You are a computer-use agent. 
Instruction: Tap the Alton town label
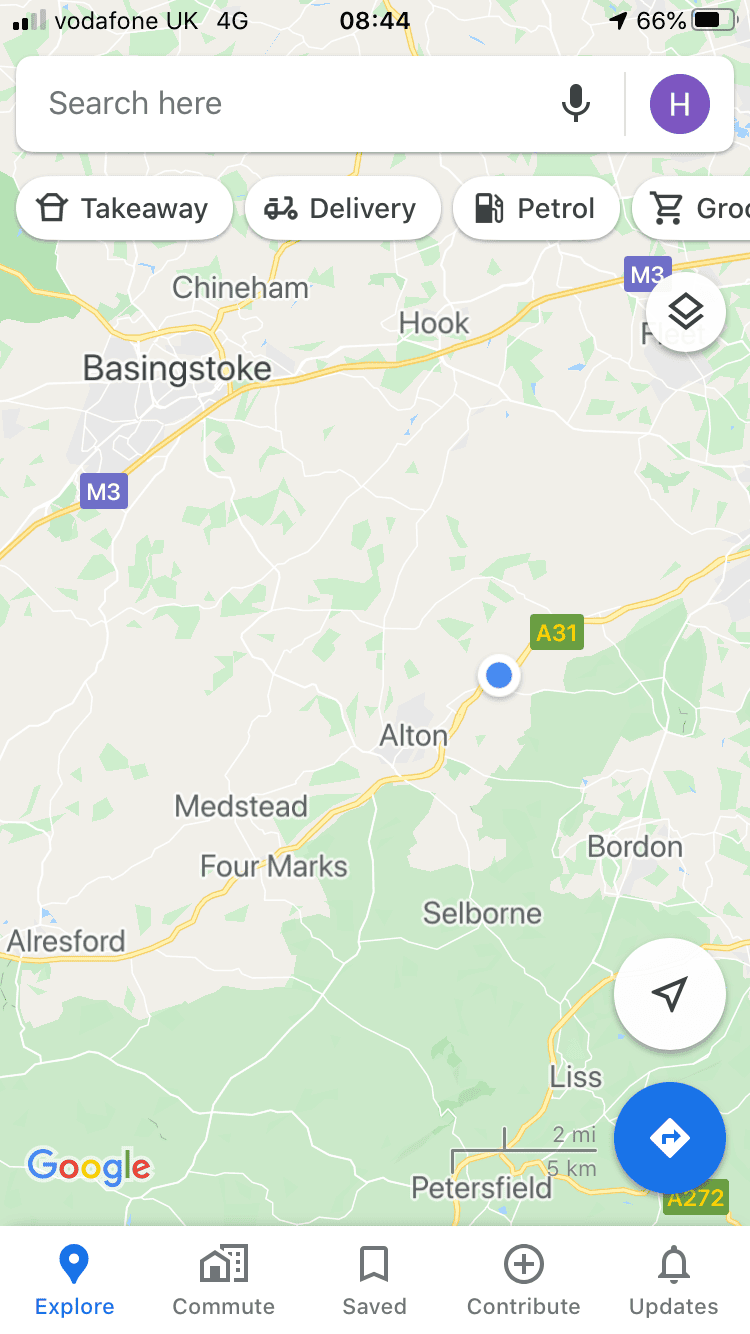pos(414,736)
